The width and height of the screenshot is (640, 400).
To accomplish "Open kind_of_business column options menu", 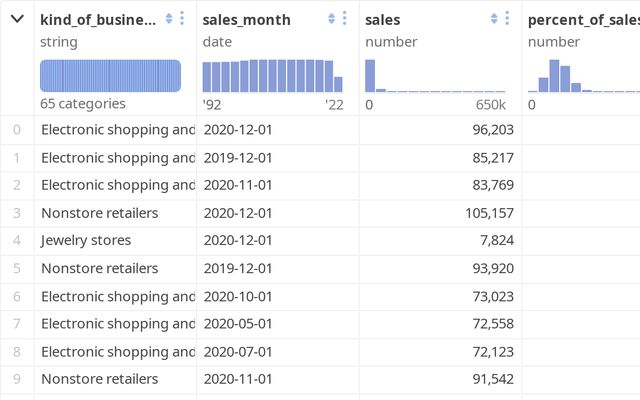I will coord(182,19).
